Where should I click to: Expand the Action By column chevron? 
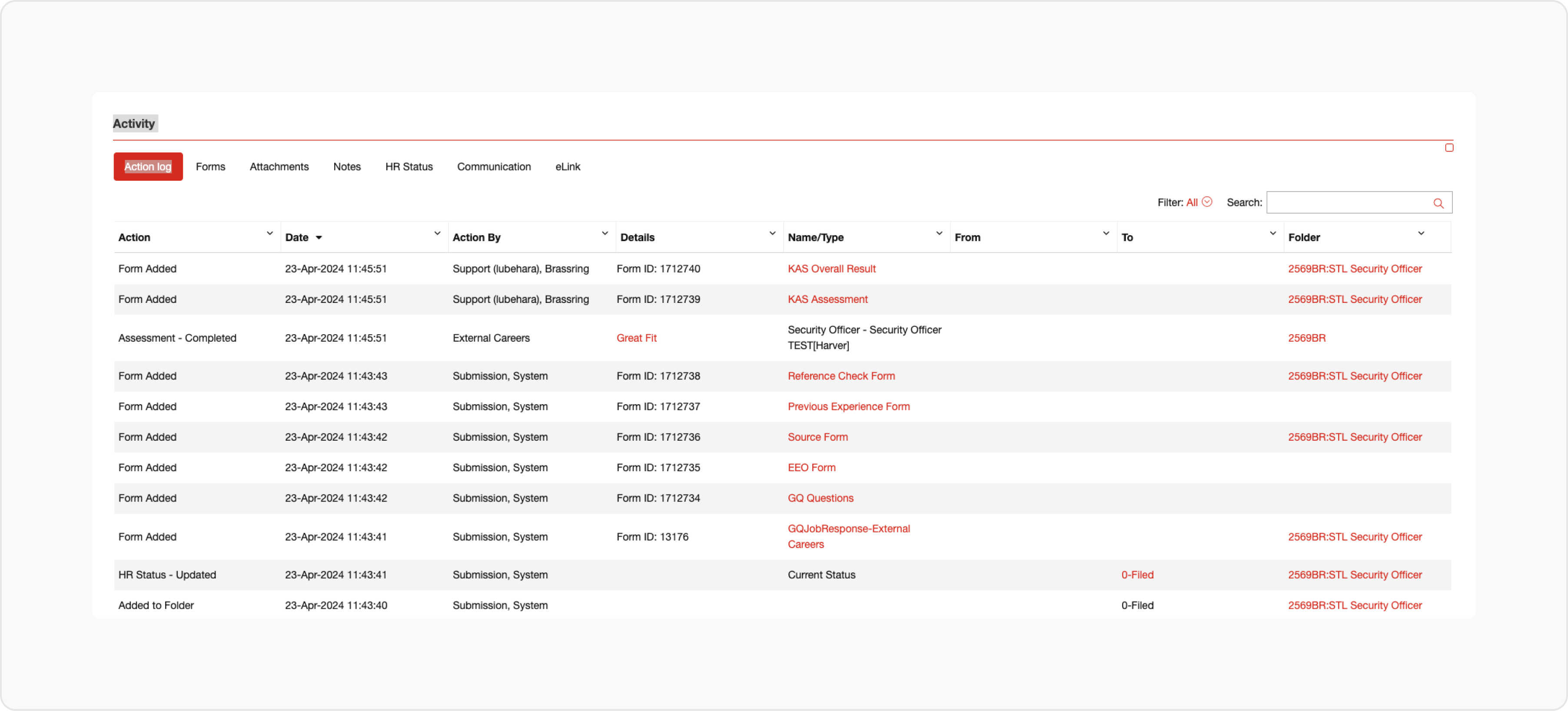[605, 233]
